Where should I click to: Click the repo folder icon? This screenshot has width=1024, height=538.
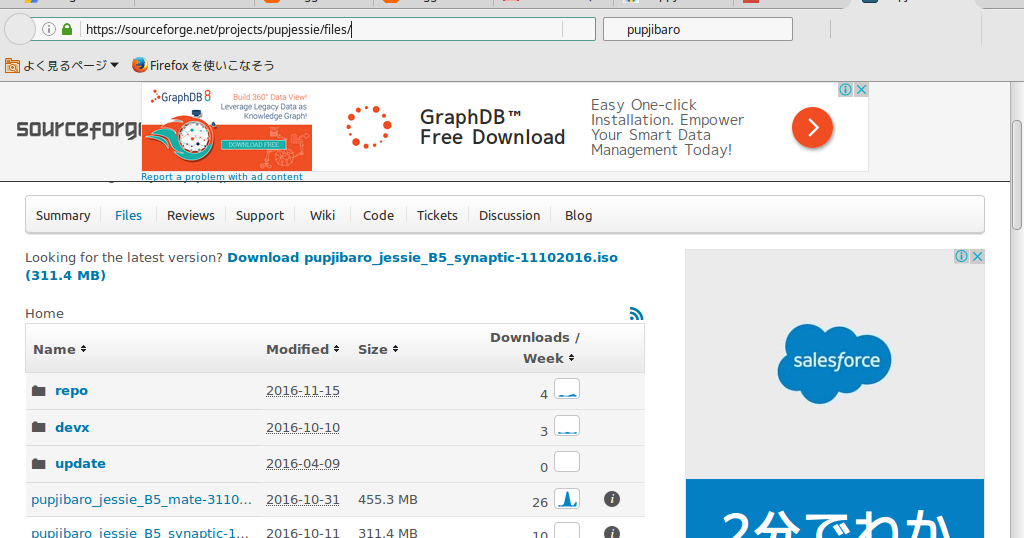(39, 390)
